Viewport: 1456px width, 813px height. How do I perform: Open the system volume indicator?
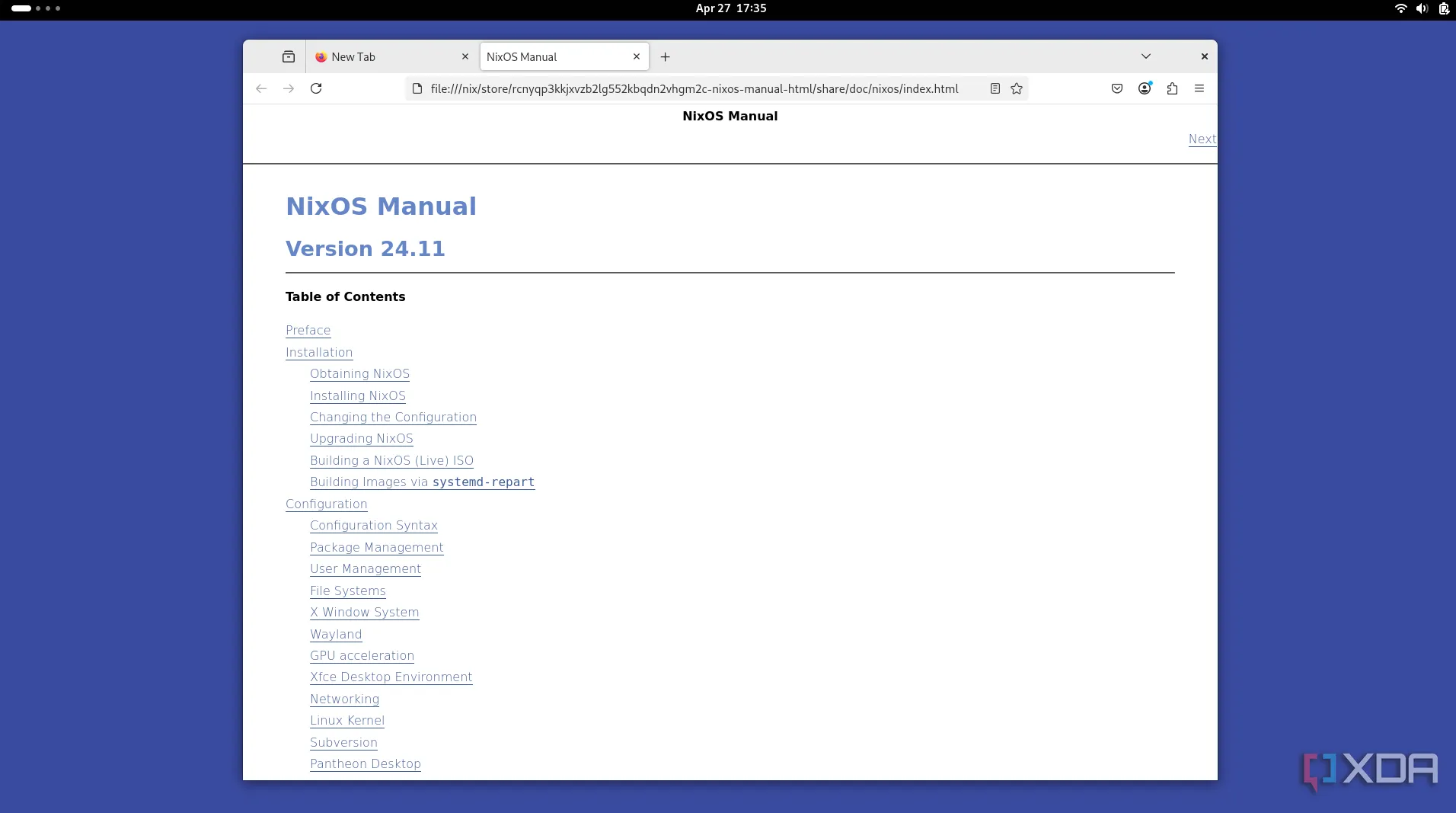(x=1421, y=8)
